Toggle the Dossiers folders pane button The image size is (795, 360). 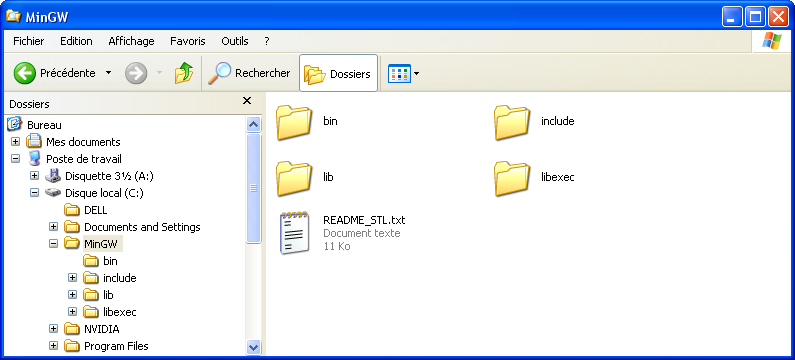[x=338, y=74]
